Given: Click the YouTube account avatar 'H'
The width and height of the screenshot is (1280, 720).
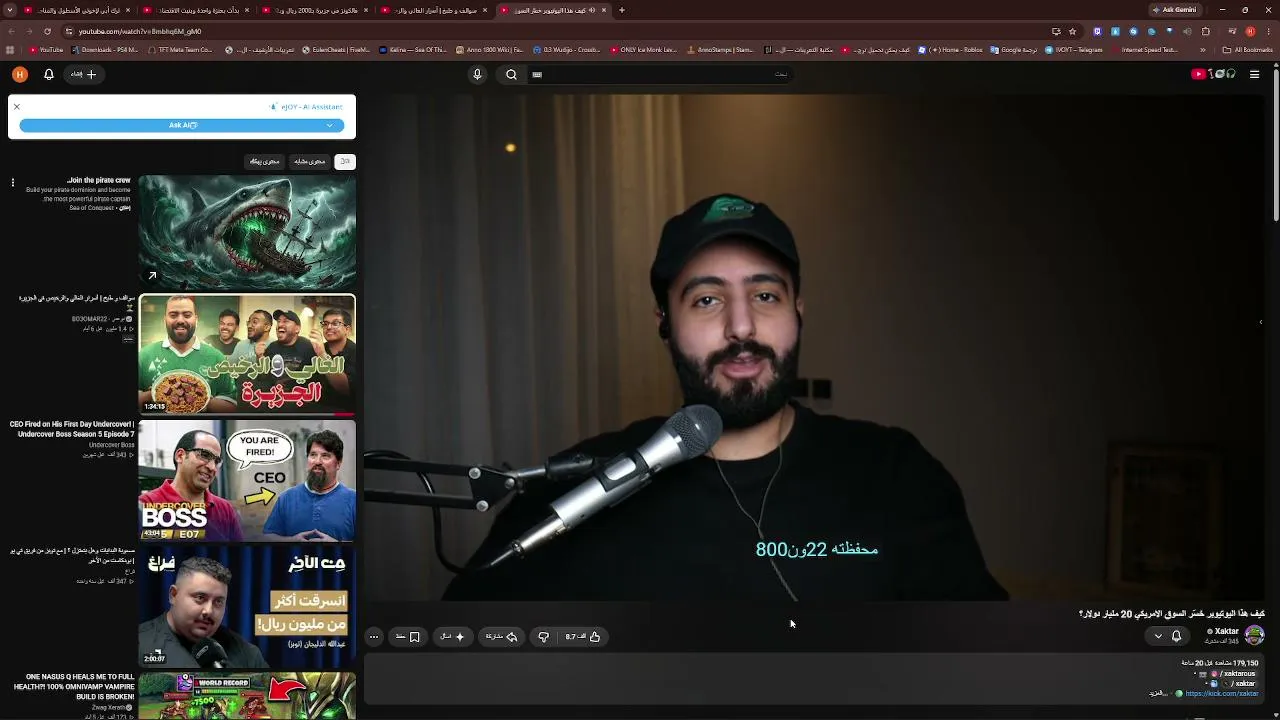Looking at the screenshot, I should click(x=20, y=74).
